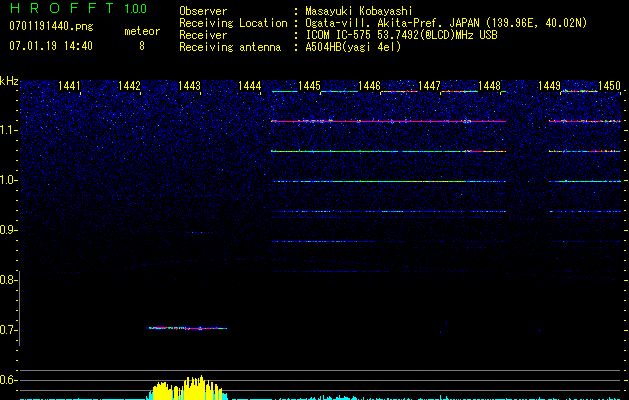
Task: Click the meteor count label
Action: click(142, 31)
